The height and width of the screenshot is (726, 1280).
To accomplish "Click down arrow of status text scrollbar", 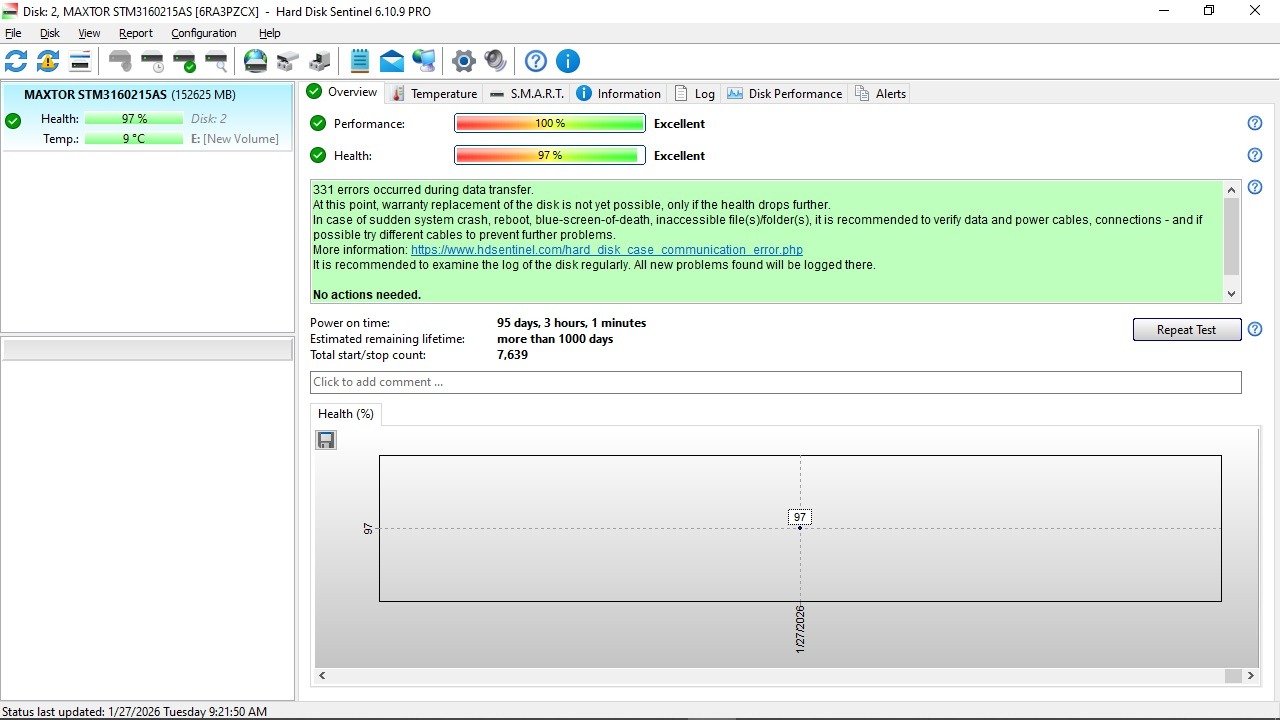I will pos(1231,294).
